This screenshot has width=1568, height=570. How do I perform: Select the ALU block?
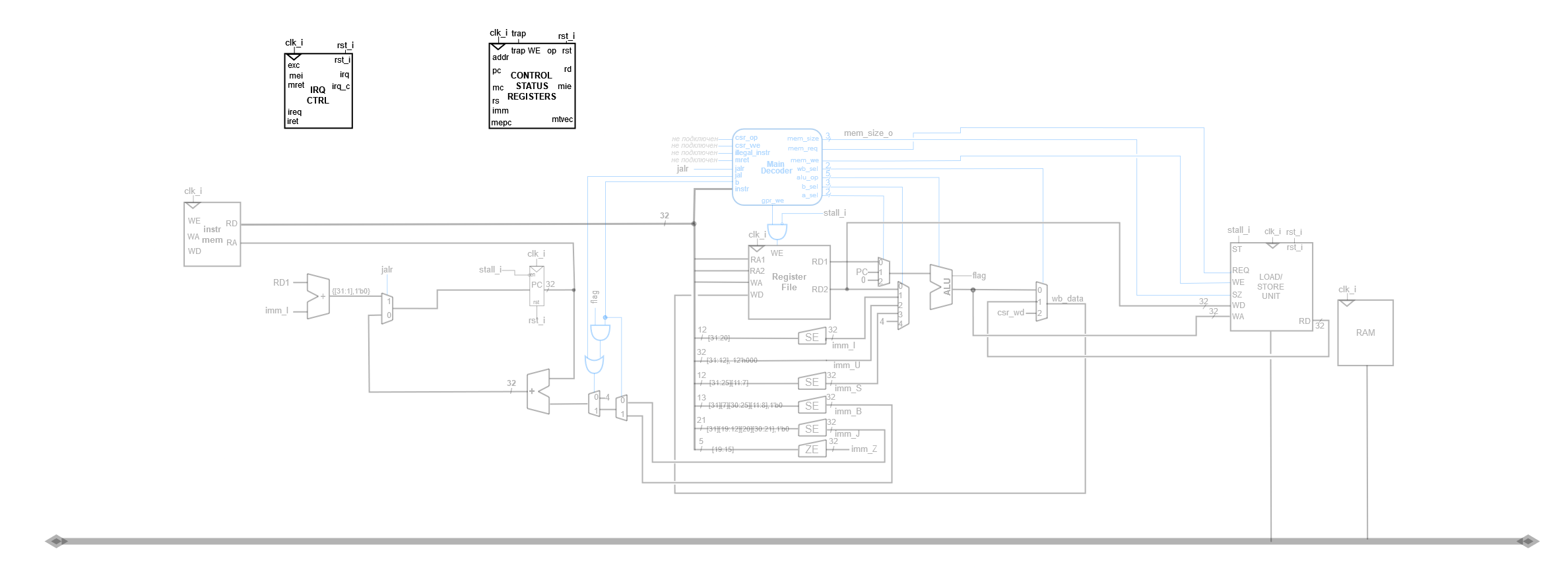tap(941, 287)
